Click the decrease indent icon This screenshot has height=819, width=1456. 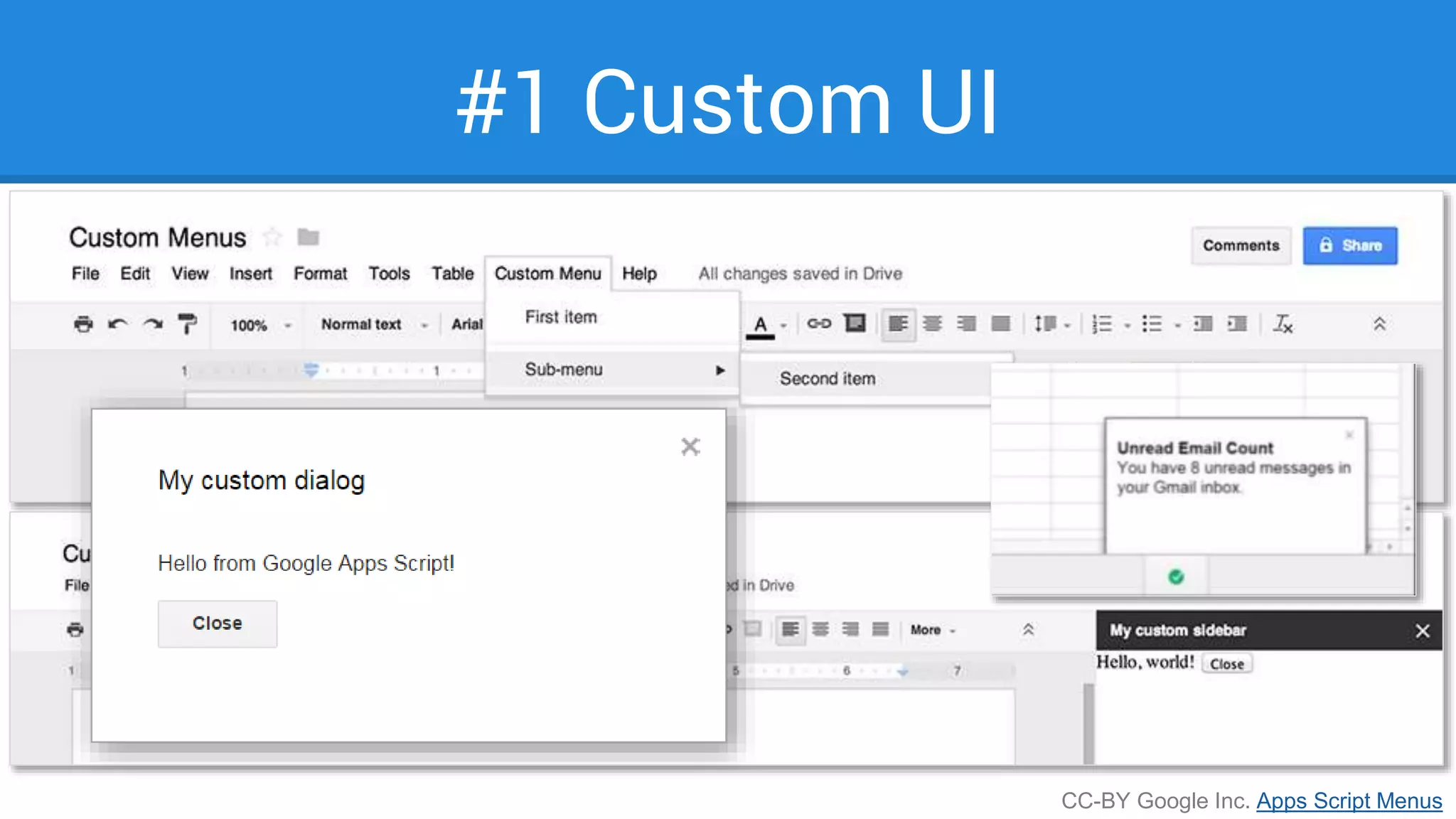coord(1203,324)
